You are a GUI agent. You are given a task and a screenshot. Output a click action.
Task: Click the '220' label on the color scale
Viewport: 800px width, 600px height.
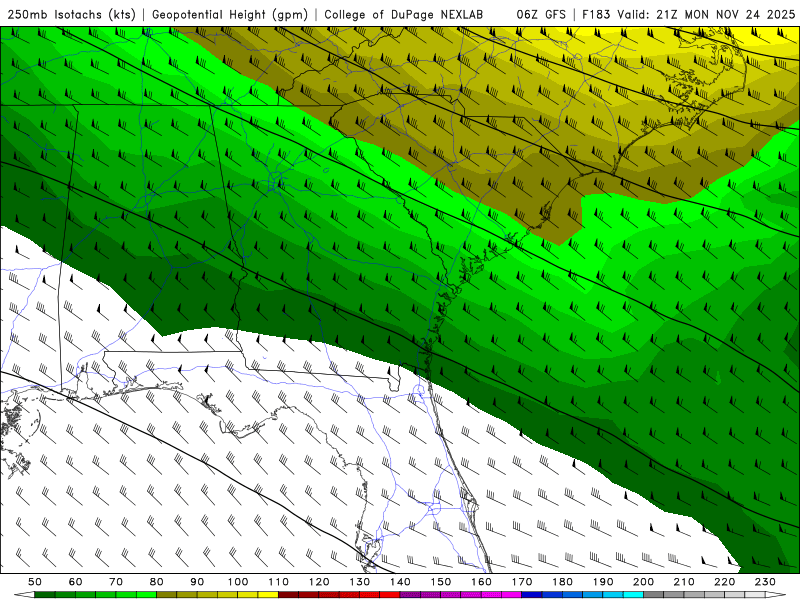[x=724, y=582]
